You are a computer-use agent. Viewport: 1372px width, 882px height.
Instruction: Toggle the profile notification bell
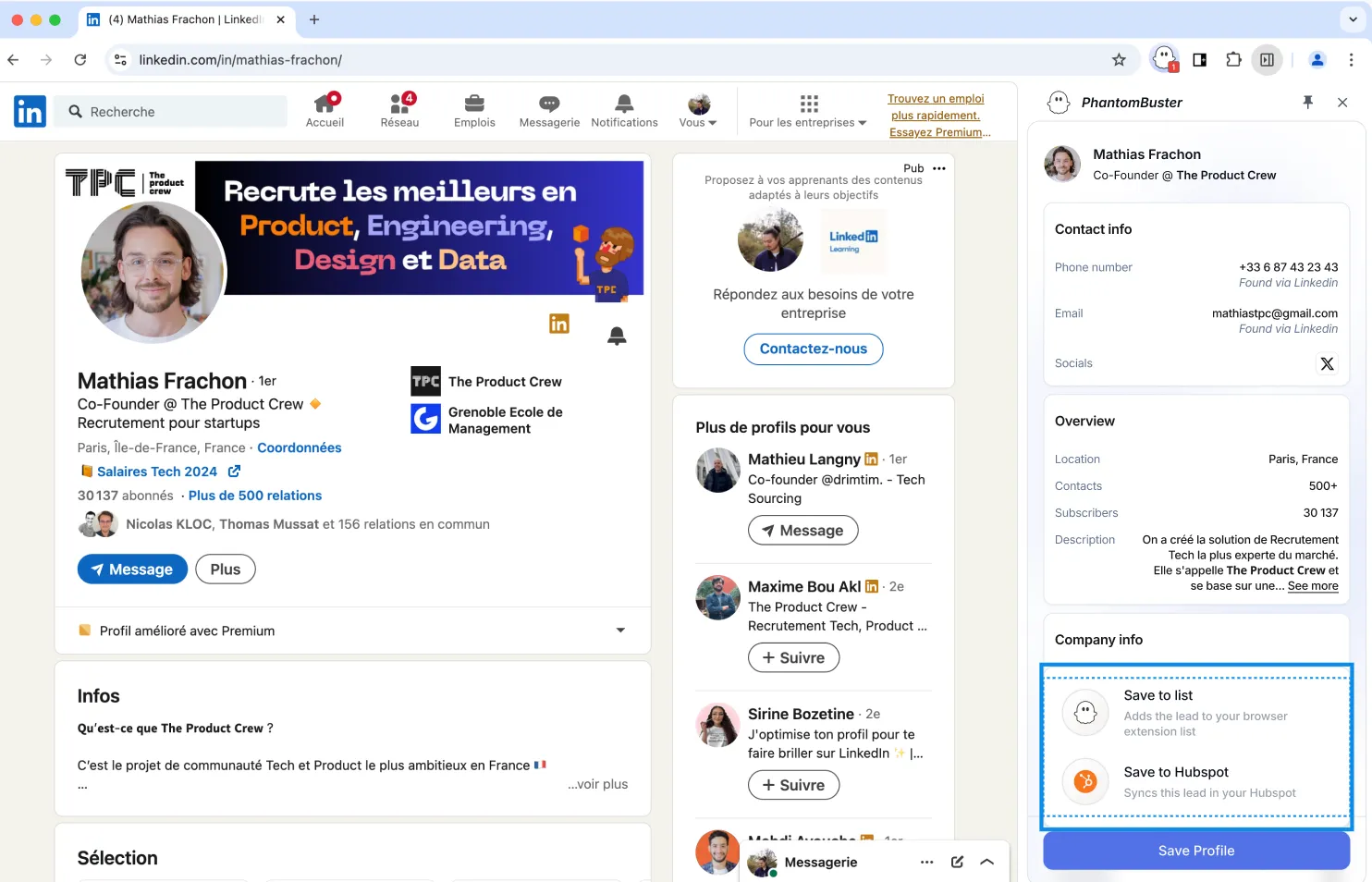(617, 336)
